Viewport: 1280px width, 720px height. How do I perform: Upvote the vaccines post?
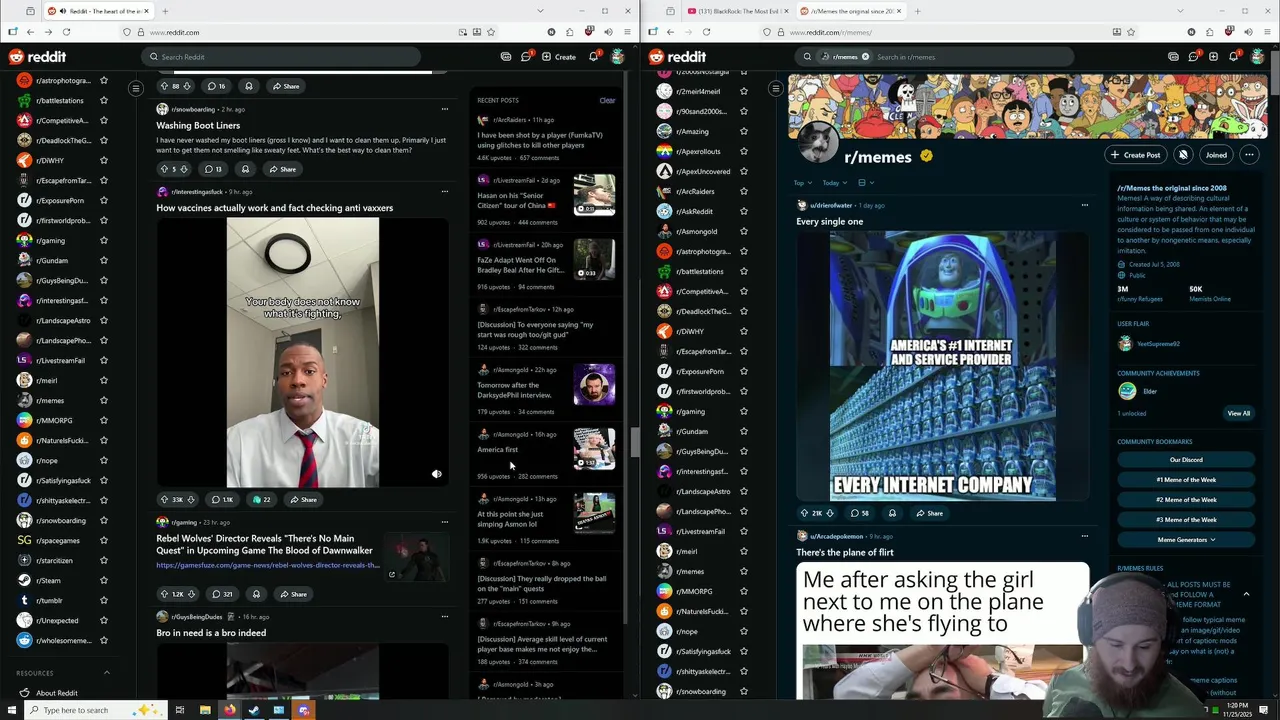pos(164,500)
